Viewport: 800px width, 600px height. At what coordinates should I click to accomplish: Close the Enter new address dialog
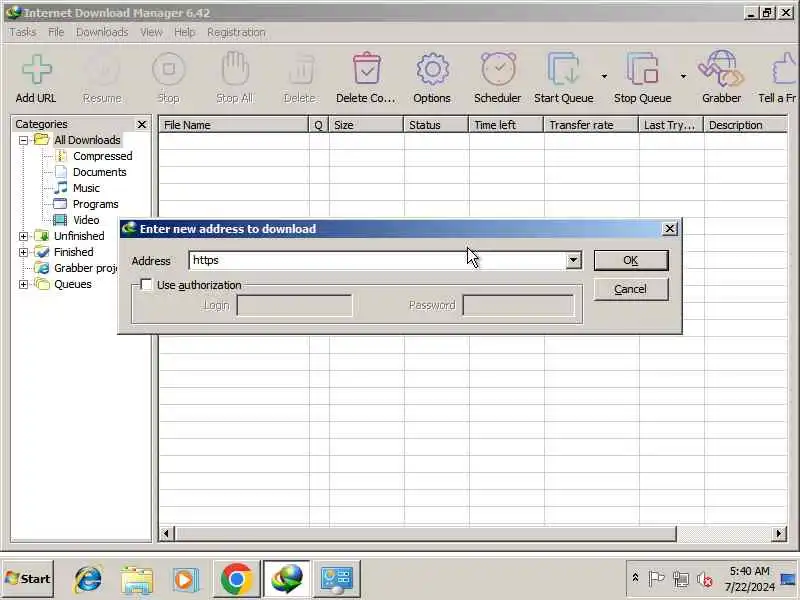[x=670, y=229]
